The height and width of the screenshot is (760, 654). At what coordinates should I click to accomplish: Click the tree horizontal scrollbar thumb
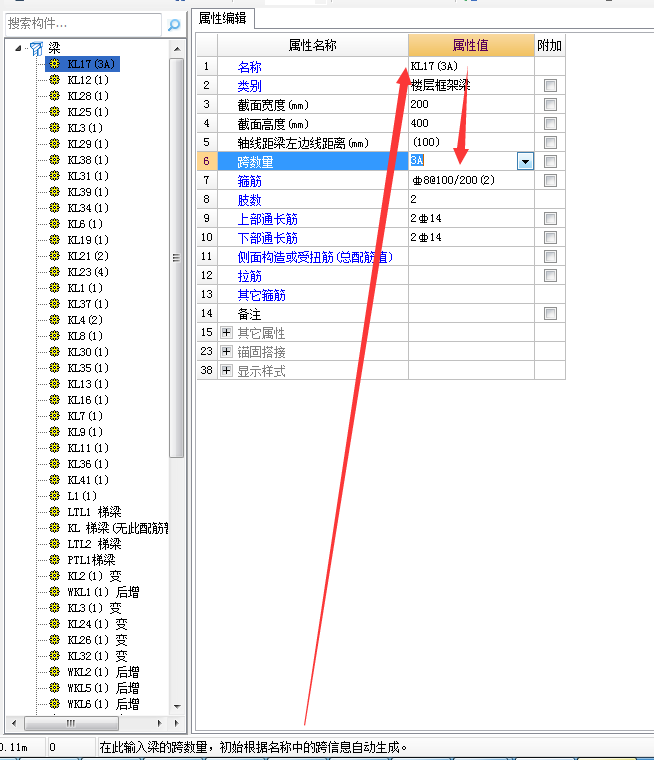(71, 723)
